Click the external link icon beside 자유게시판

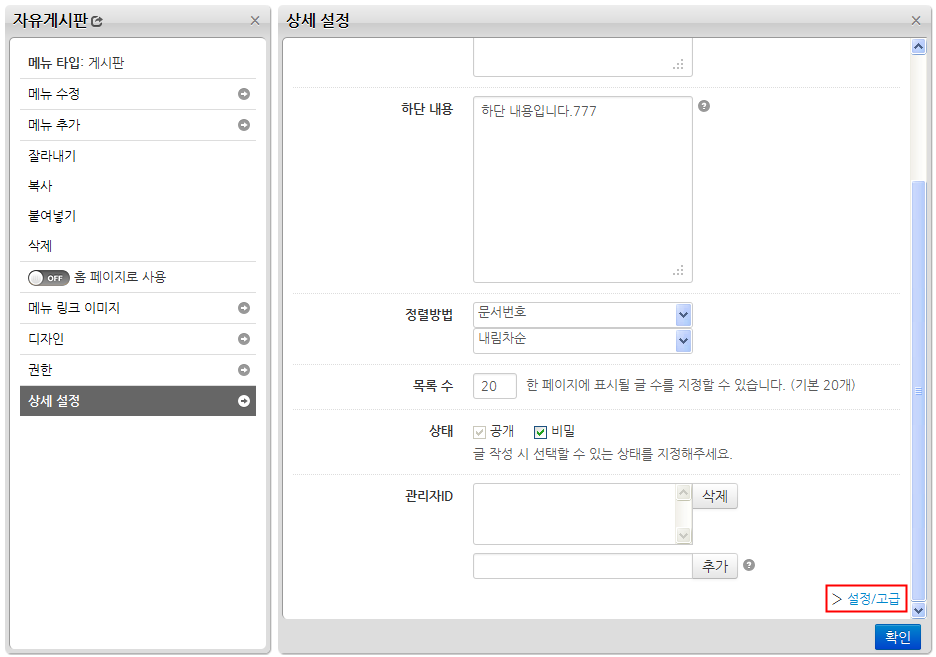pyautogui.click(x=97, y=21)
